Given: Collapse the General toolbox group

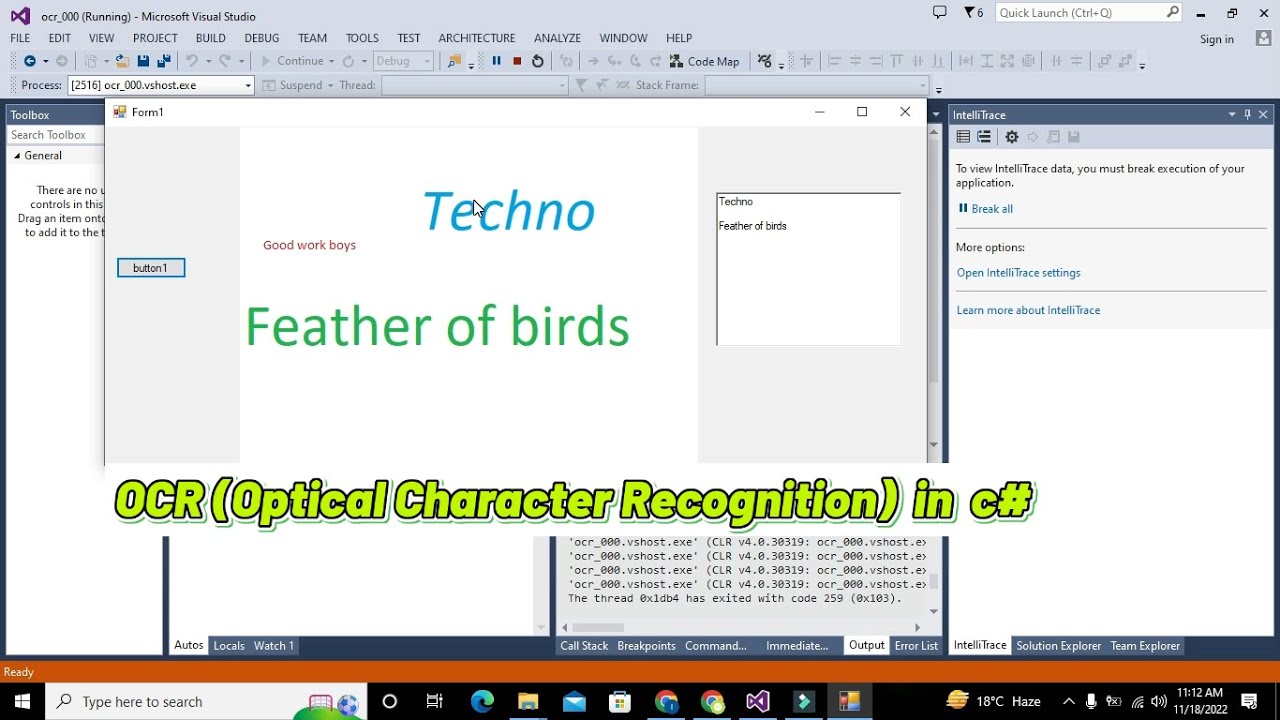Looking at the screenshot, I should [x=17, y=155].
